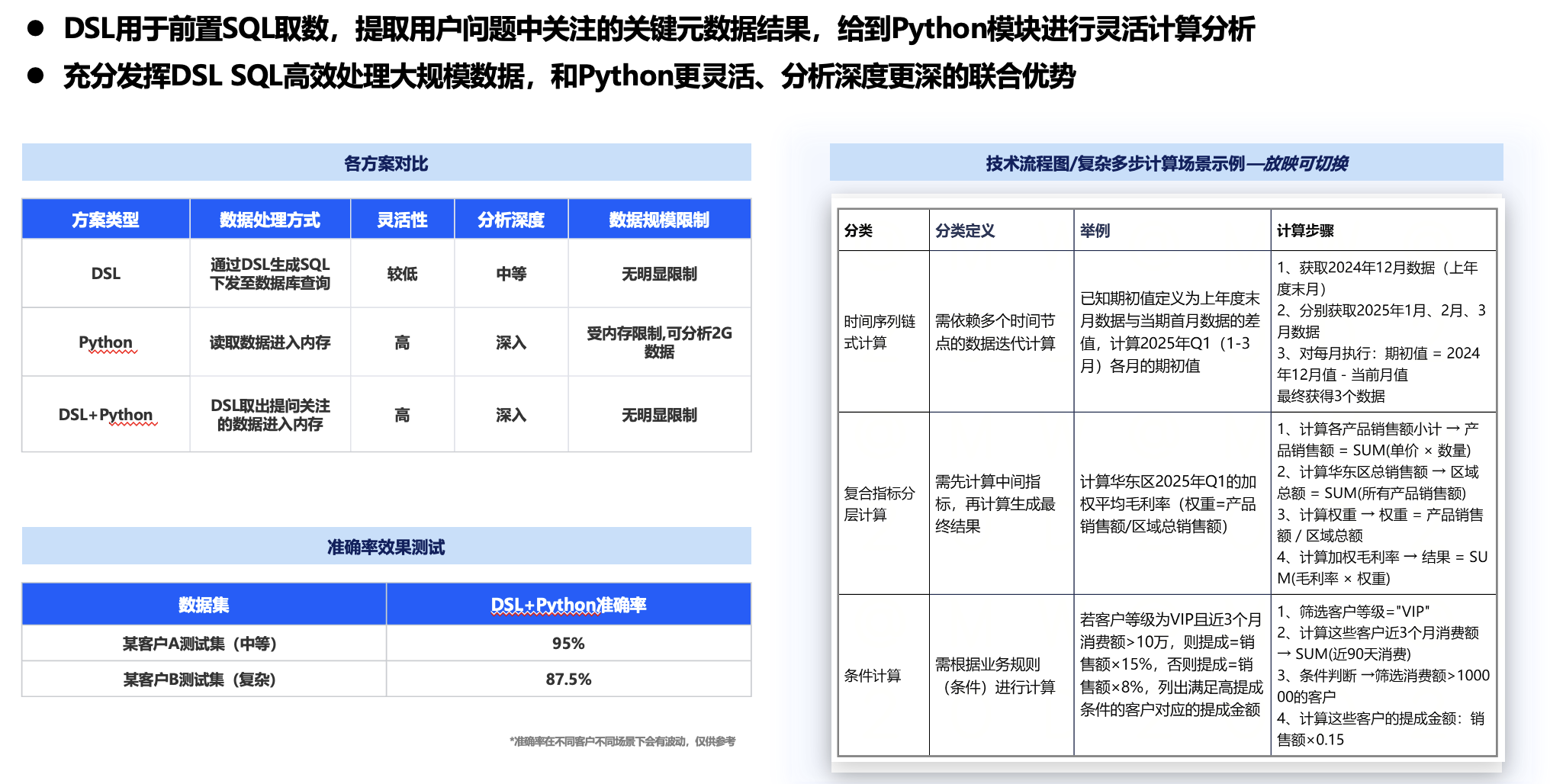Select "无明显限制" in the DSL row
Screen dimensions: 1550x784
pos(659,273)
